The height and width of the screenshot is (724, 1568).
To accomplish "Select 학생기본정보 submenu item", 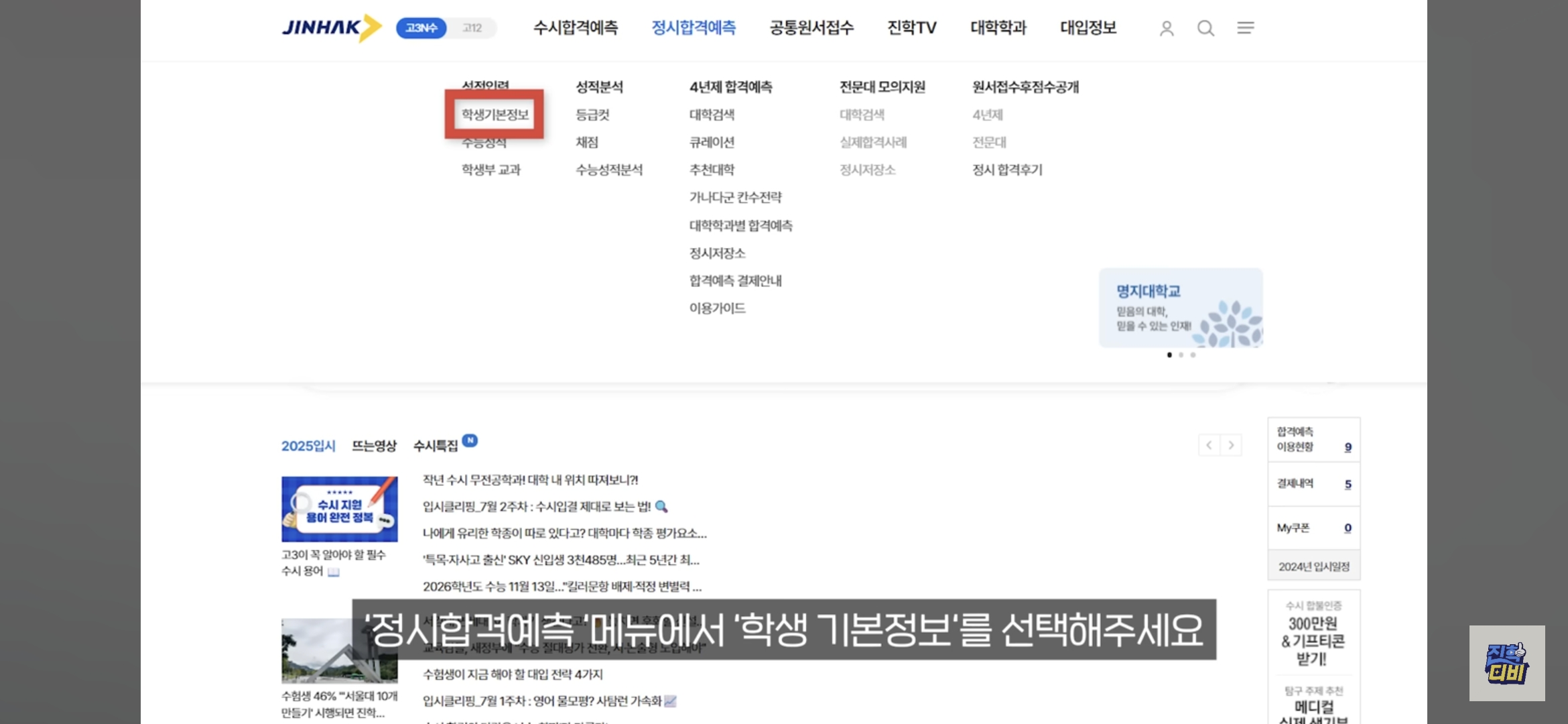I will coord(495,115).
